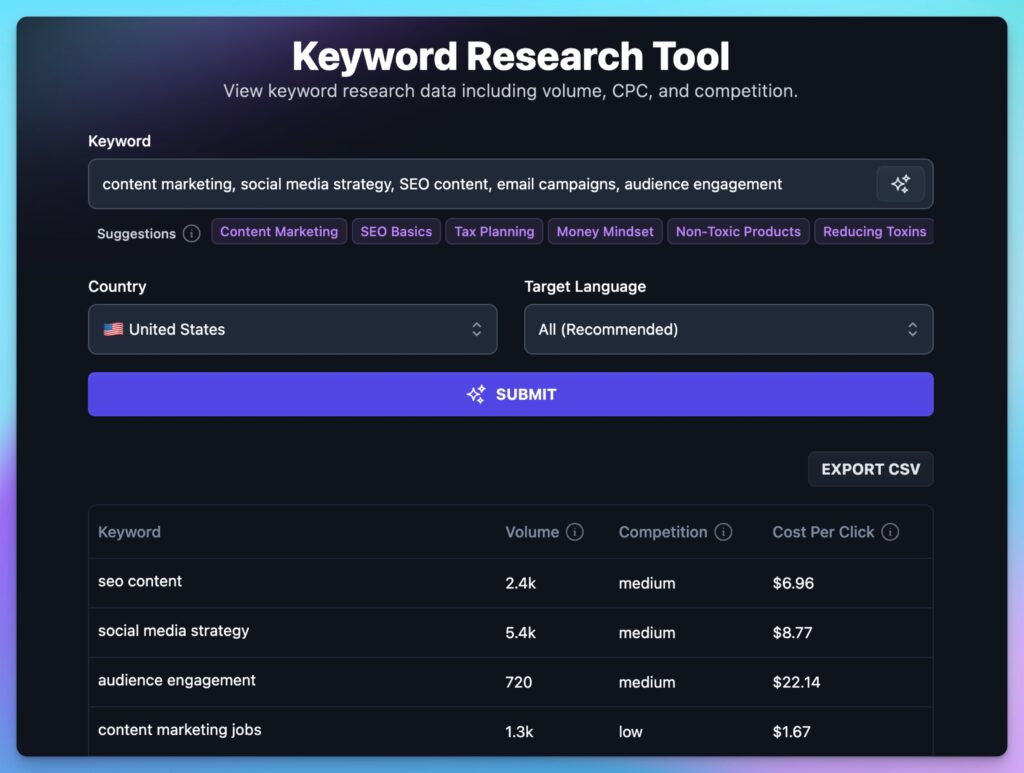Select the Money Mindset suggestion
This screenshot has width=1024, height=773.
tap(605, 231)
